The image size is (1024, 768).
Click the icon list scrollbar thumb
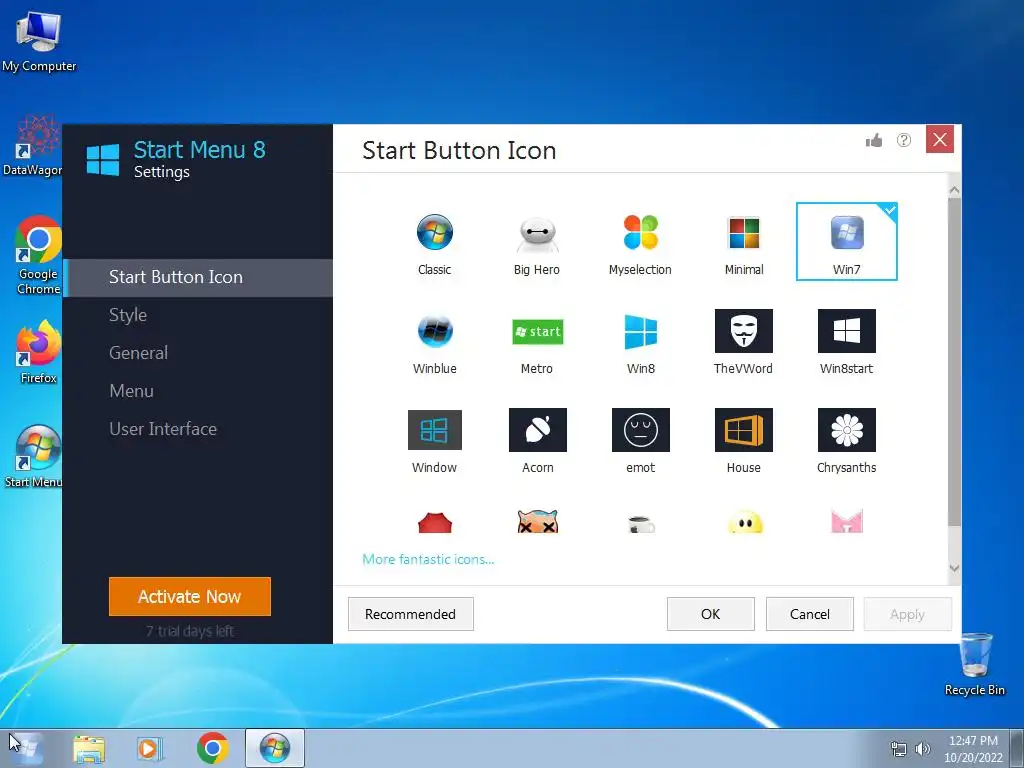[954, 361]
